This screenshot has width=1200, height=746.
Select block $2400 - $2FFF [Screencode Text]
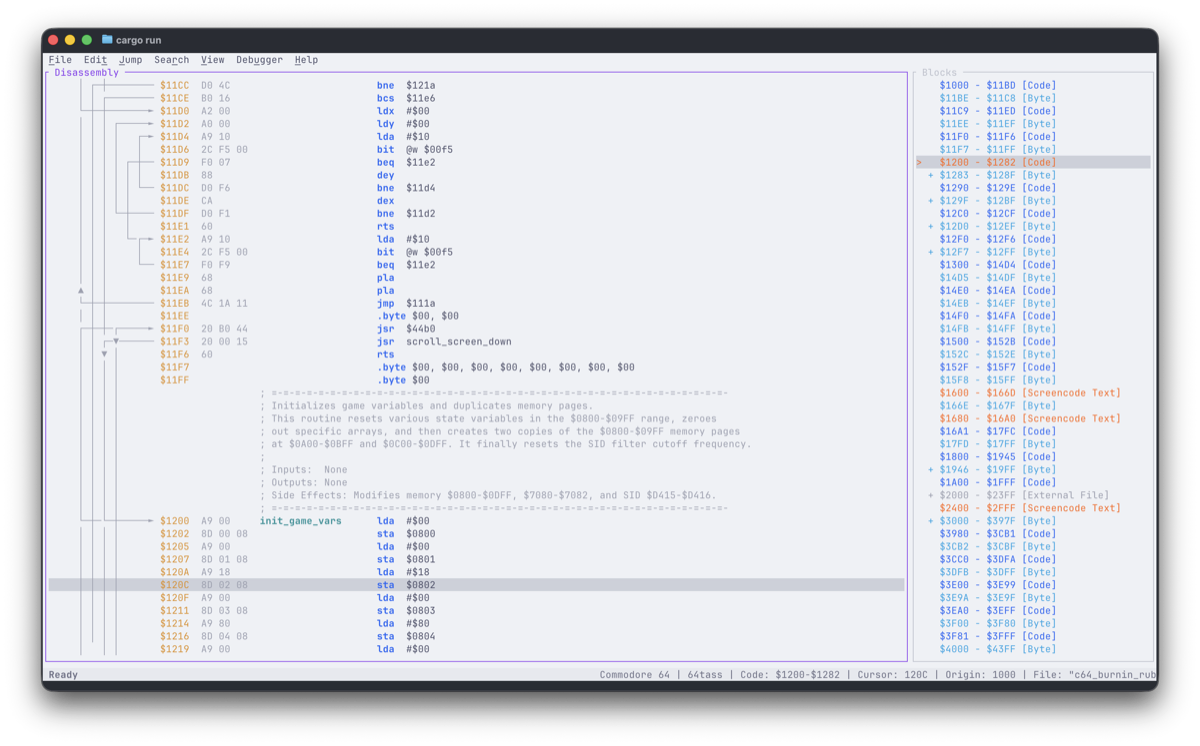(1030, 508)
